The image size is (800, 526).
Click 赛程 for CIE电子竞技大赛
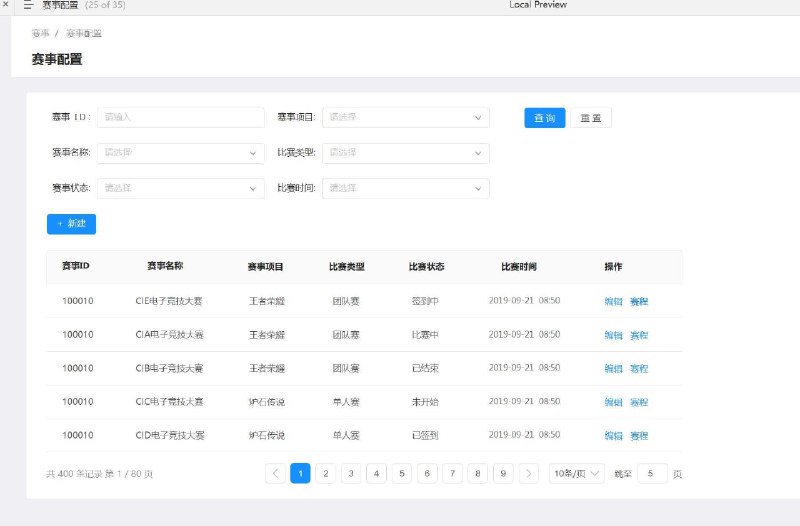tap(639, 302)
